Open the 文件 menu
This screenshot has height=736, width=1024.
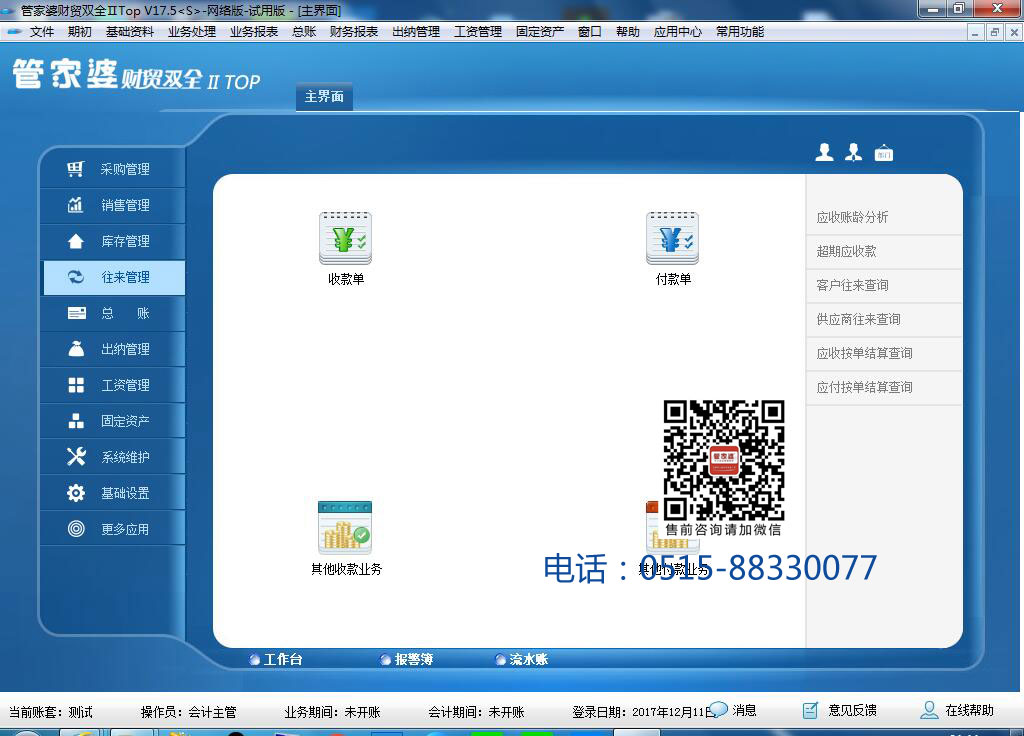42,31
